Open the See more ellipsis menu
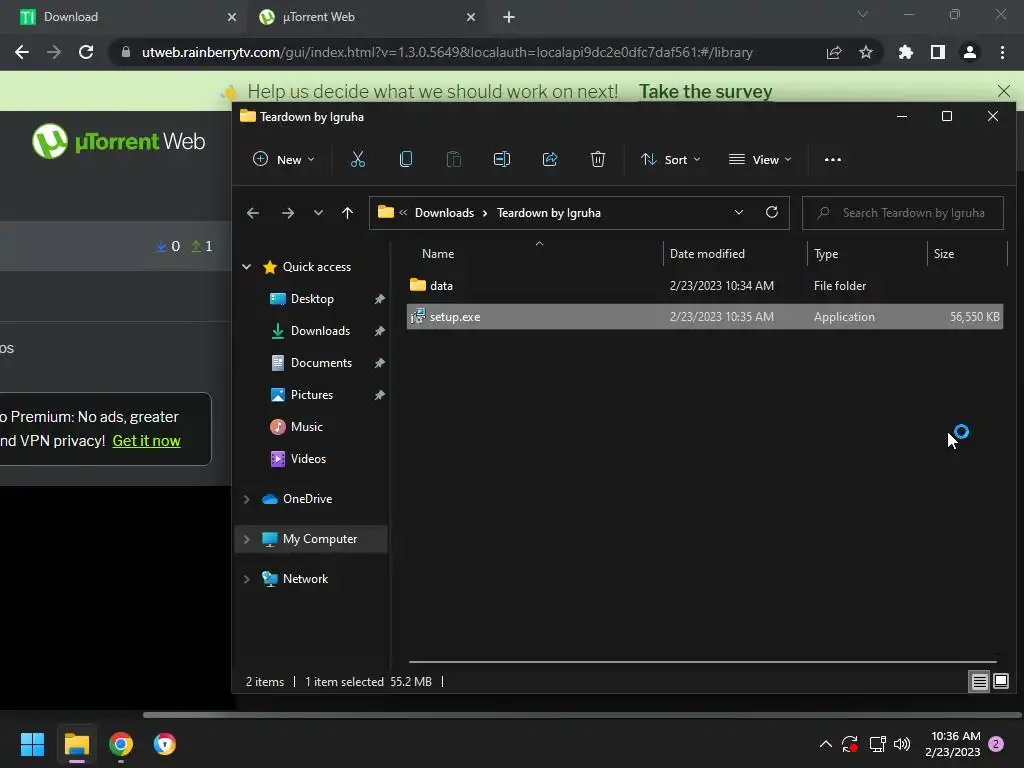This screenshot has width=1024, height=768. pos(833,159)
